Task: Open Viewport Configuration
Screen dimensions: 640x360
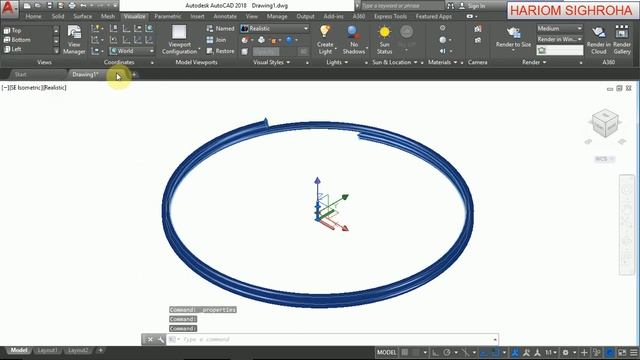Action: coord(179,40)
